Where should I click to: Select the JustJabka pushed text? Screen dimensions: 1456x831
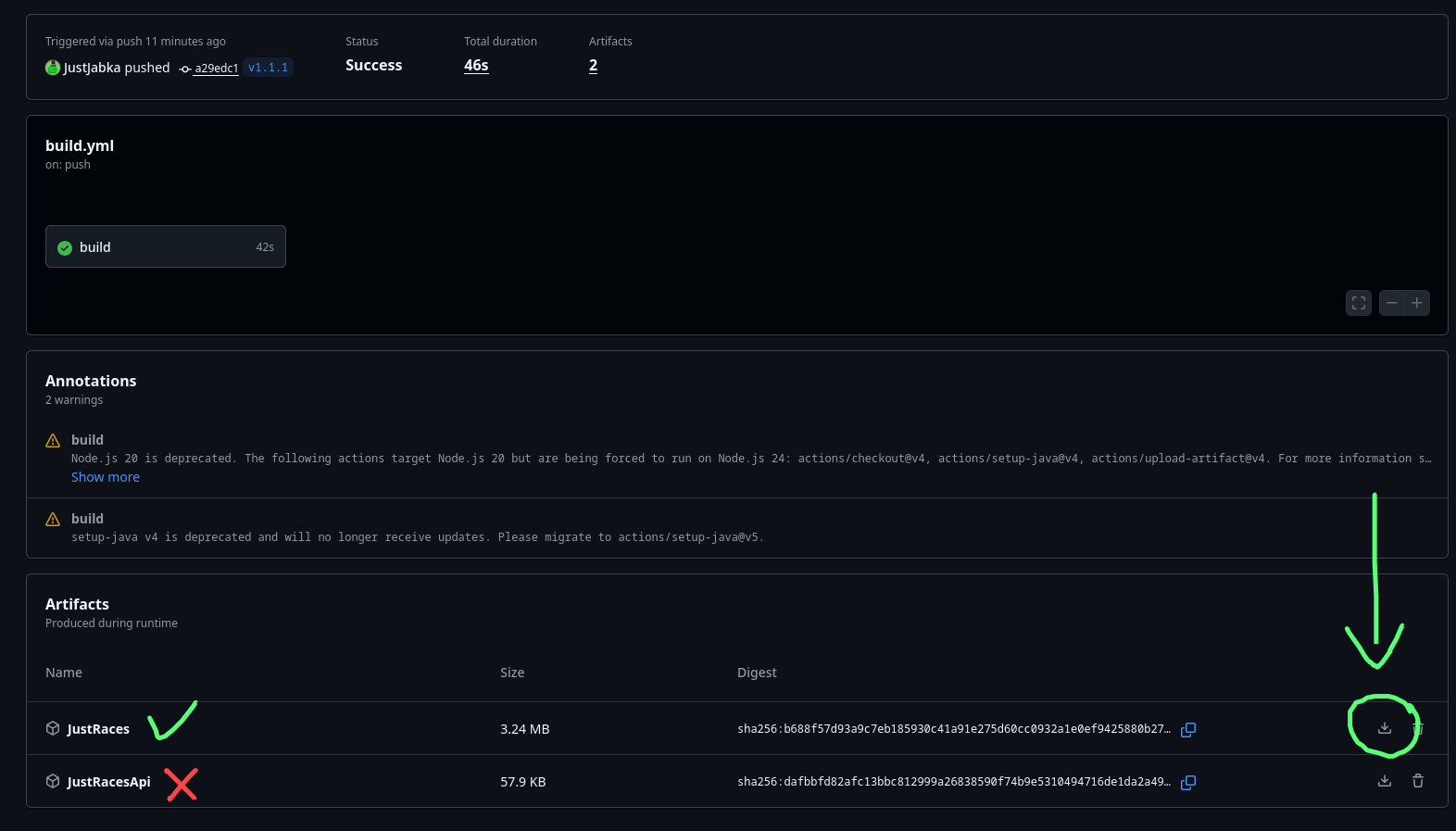click(117, 68)
